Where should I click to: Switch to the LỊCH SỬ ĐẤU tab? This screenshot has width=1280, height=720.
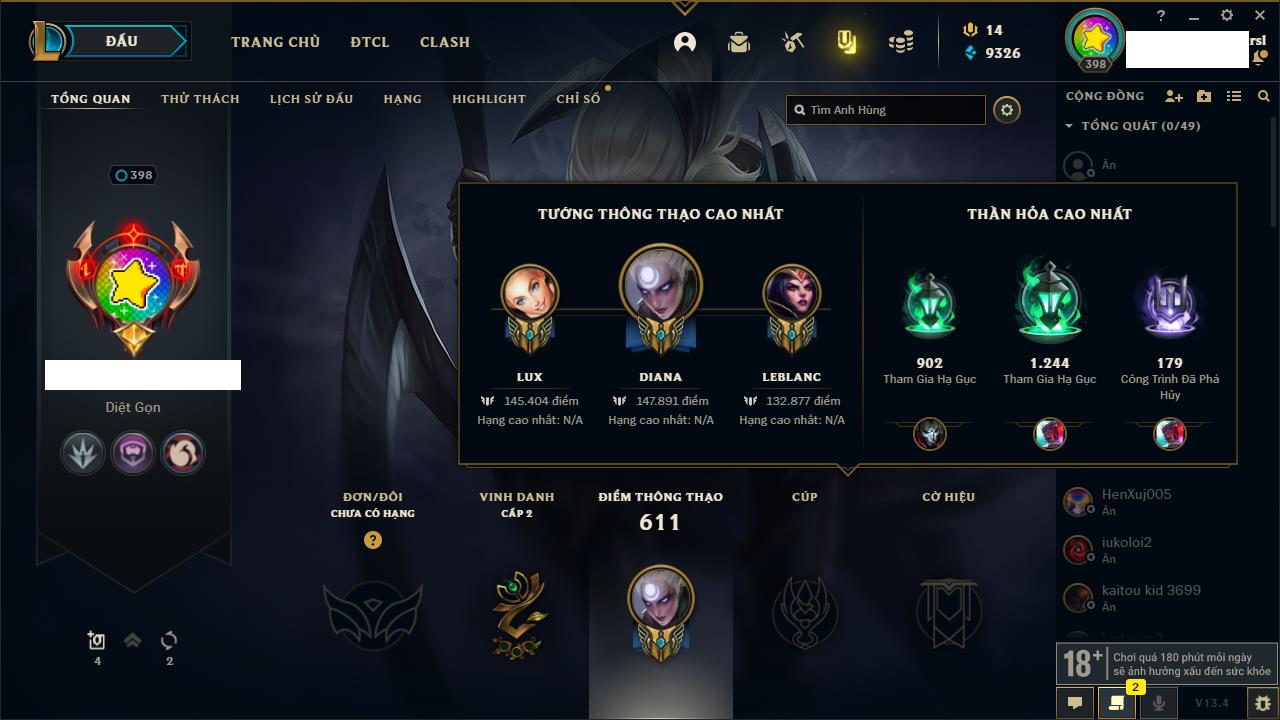311,99
